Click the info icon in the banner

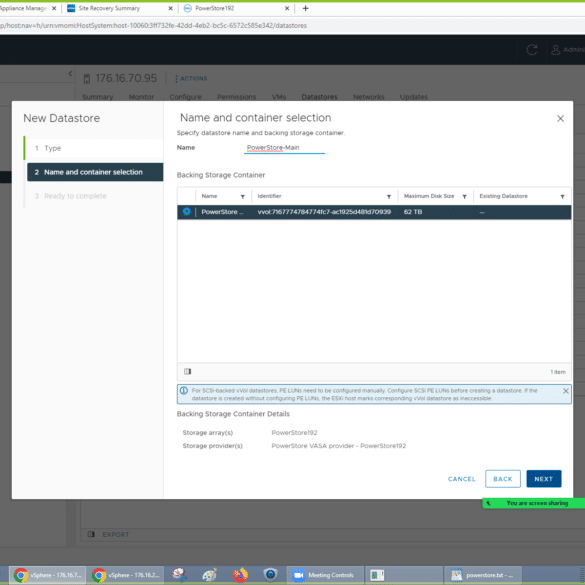(184, 391)
